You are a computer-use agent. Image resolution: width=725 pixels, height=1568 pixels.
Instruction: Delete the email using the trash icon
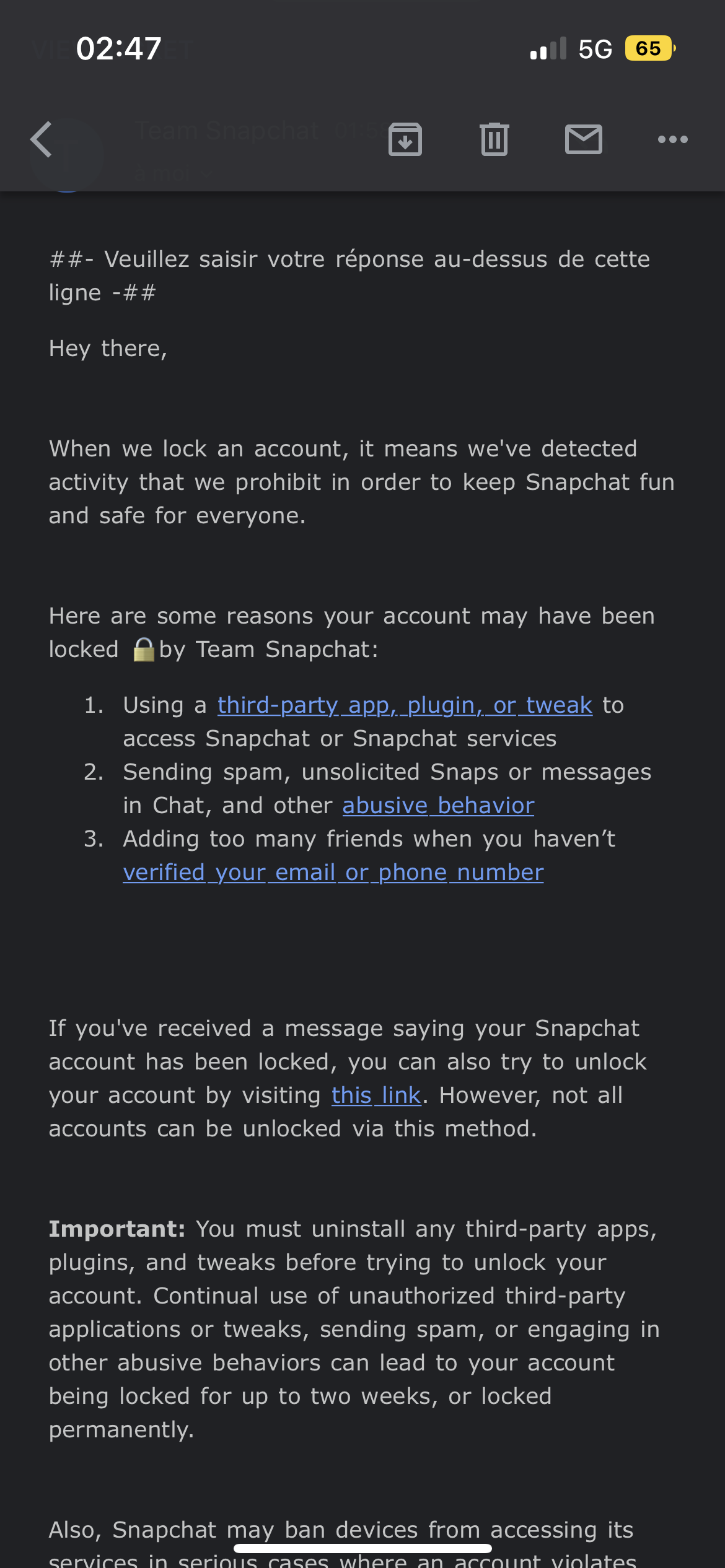click(494, 139)
